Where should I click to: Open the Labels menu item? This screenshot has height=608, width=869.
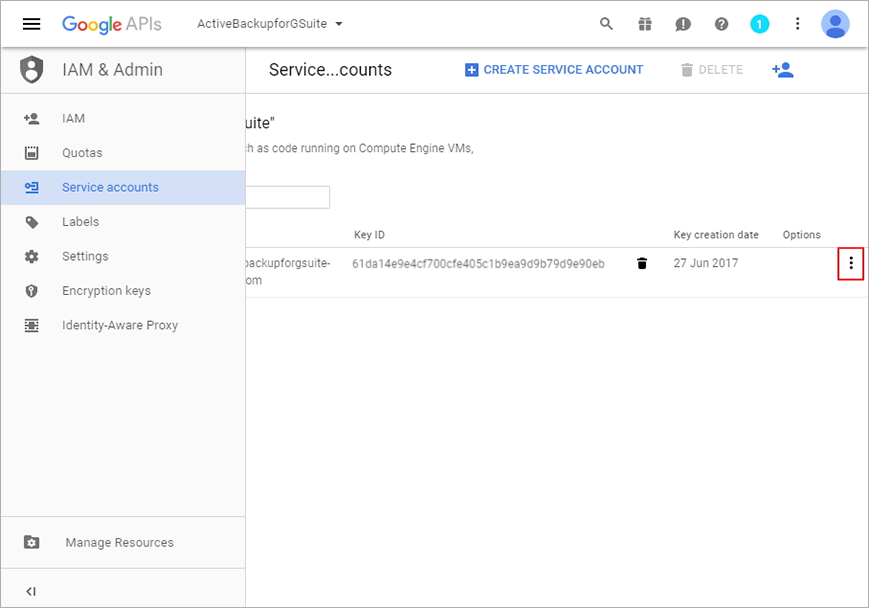click(x=80, y=222)
